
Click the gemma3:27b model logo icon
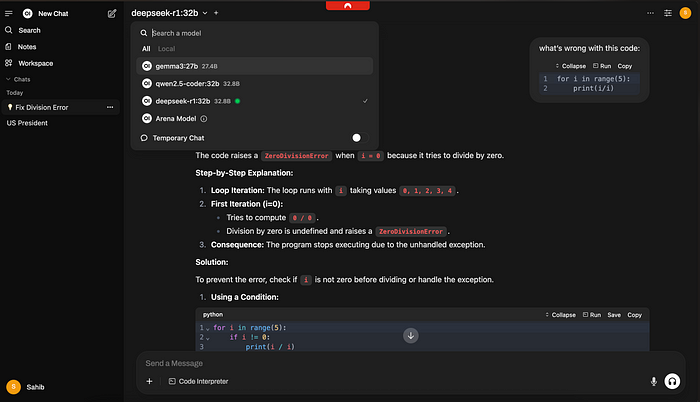[147, 66]
